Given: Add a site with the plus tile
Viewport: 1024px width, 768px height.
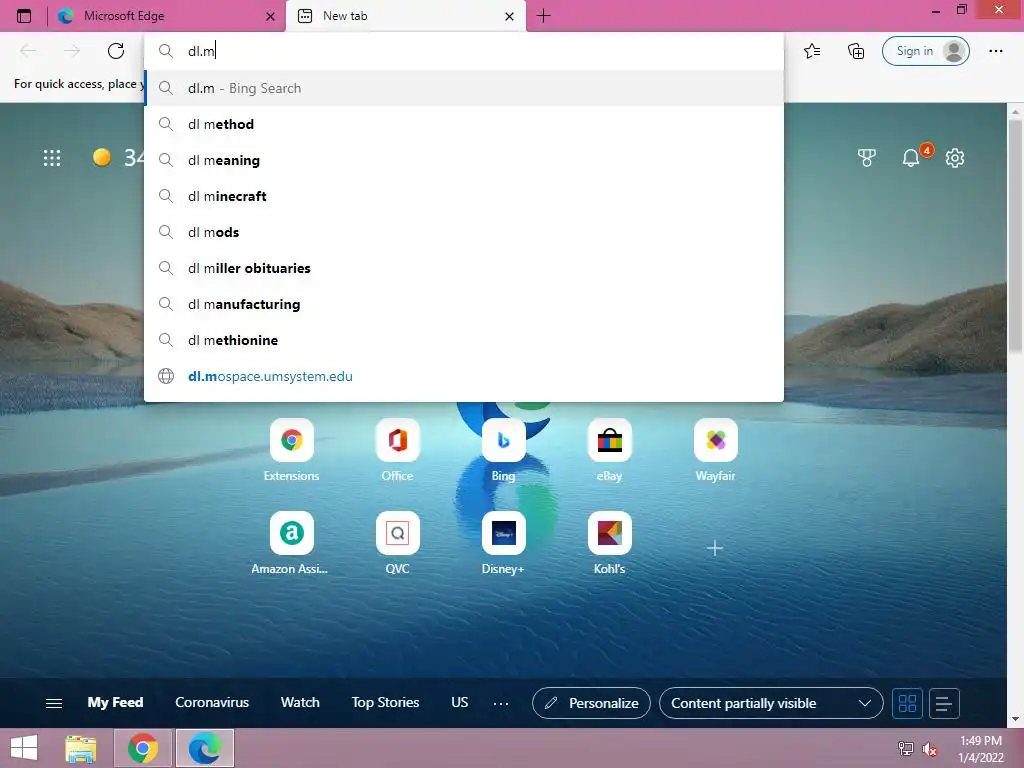Looking at the screenshot, I should click(715, 548).
